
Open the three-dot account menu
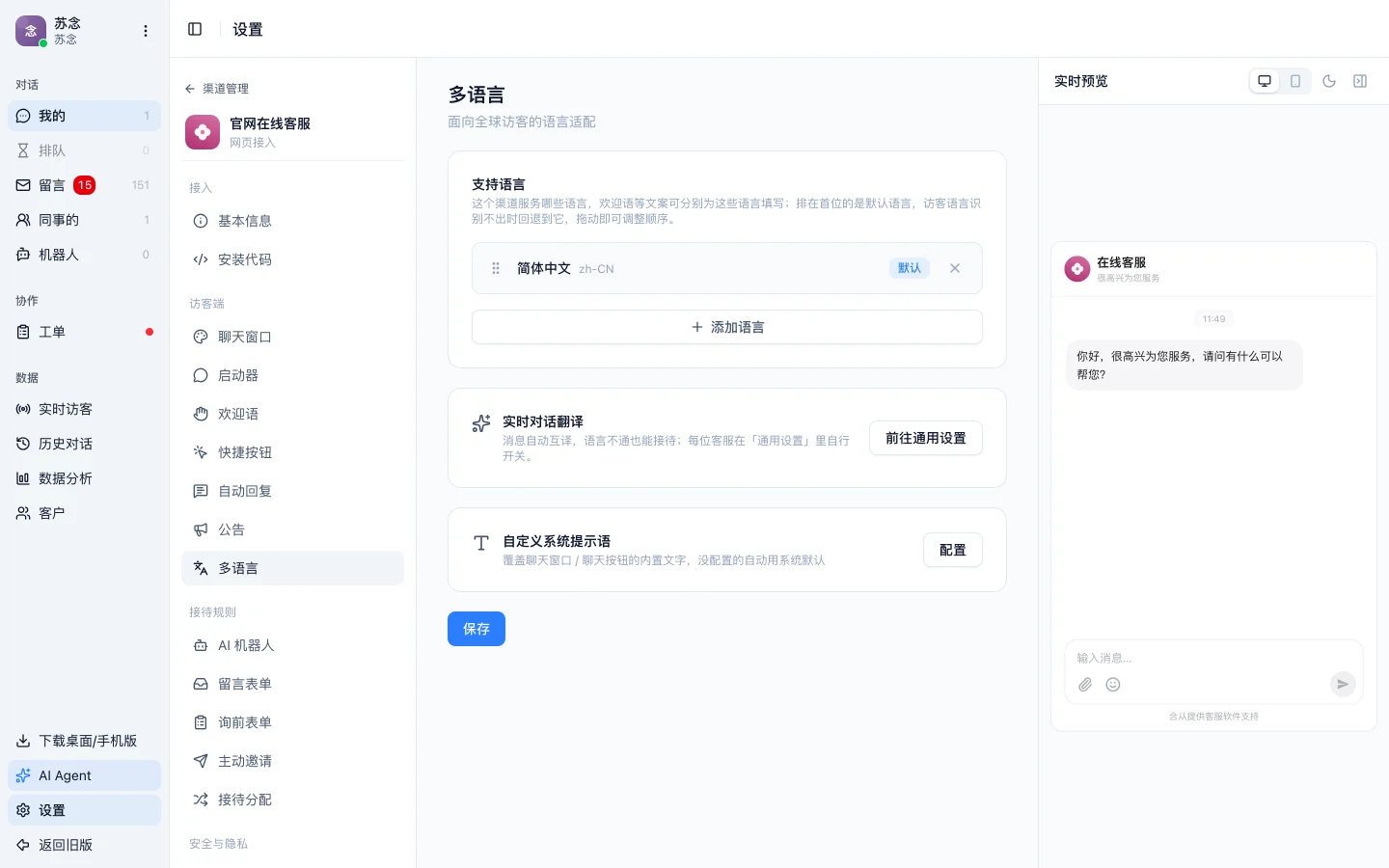click(146, 31)
